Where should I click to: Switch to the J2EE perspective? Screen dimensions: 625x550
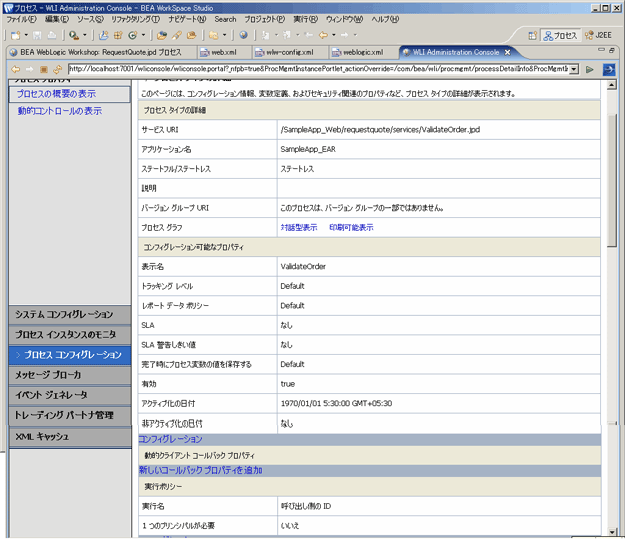[x=598, y=35]
